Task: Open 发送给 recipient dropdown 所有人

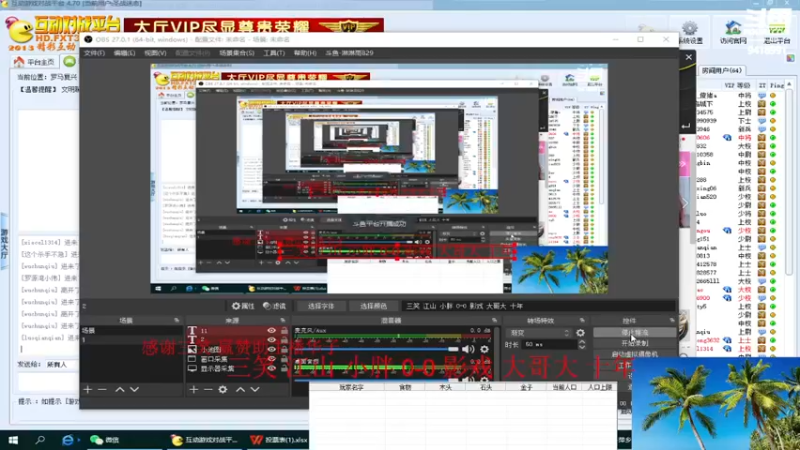Action: click(x=60, y=365)
